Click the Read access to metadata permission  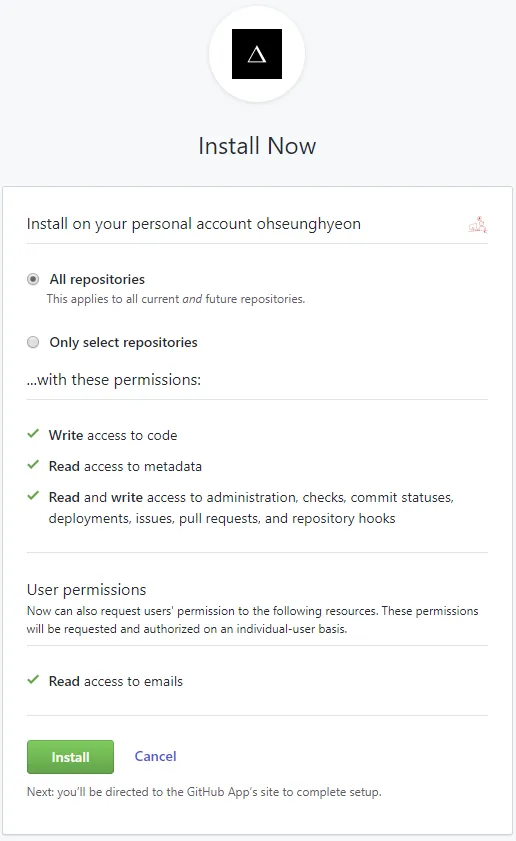click(125, 467)
